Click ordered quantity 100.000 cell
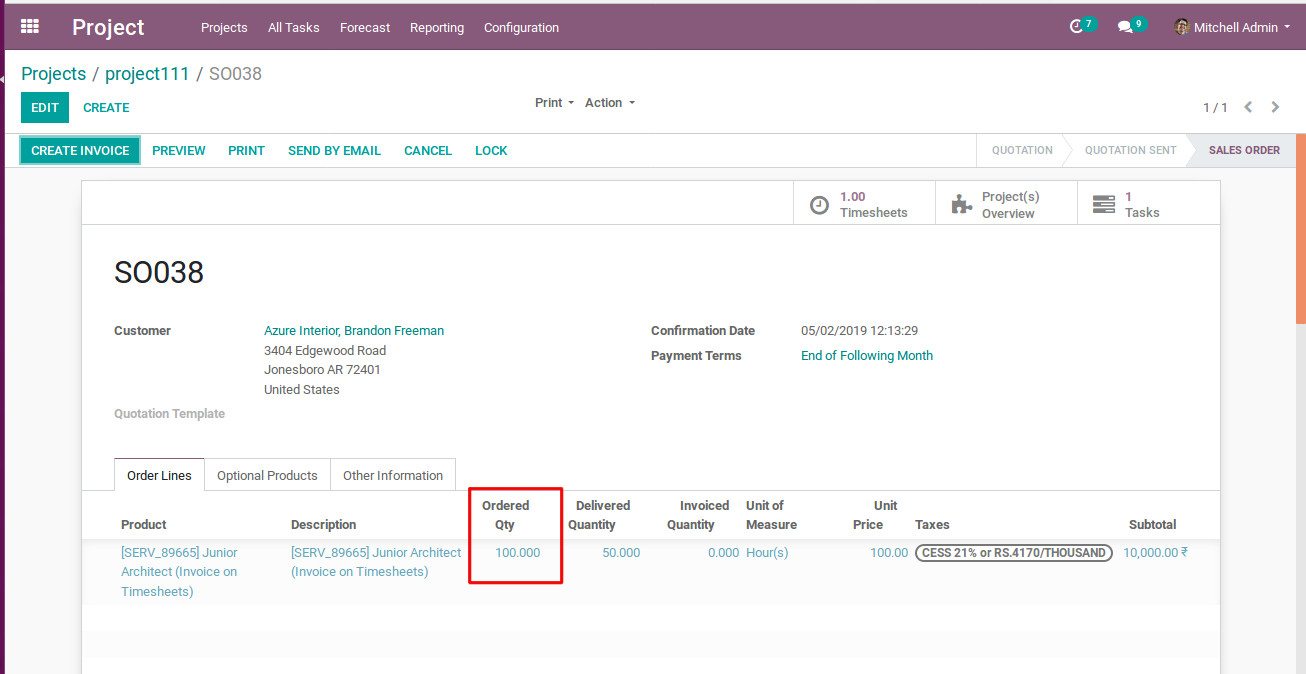Viewport: 1306px width, 674px height. click(517, 553)
